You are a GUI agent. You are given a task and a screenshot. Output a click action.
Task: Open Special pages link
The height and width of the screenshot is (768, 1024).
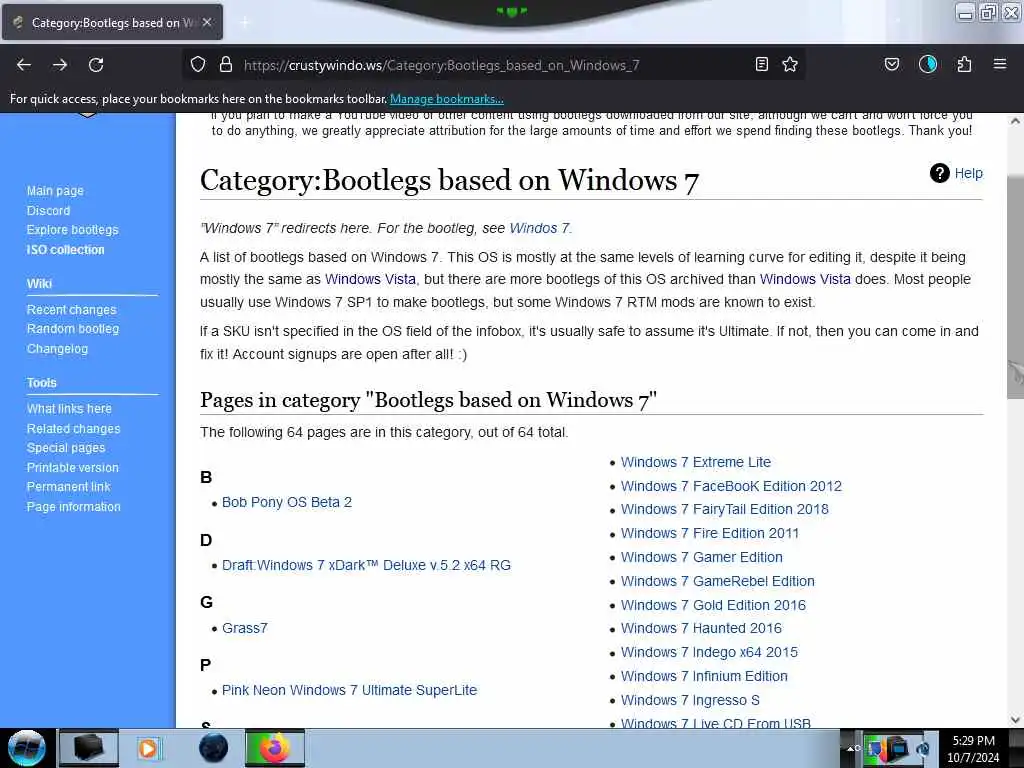coord(65,447)
